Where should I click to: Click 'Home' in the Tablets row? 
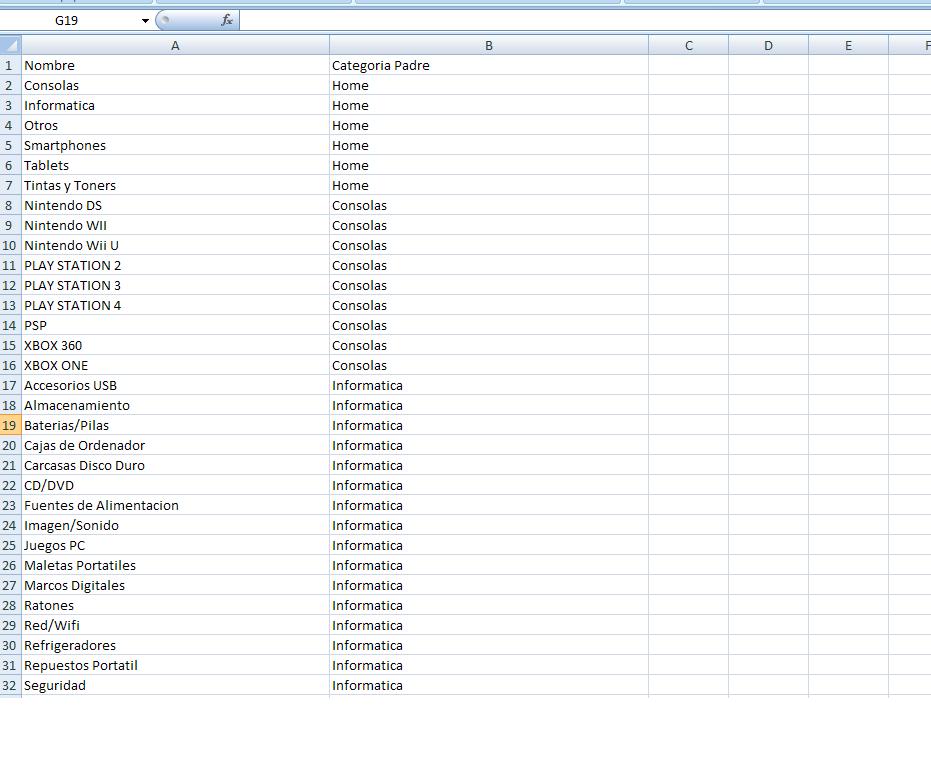click(x=489, y=166)
